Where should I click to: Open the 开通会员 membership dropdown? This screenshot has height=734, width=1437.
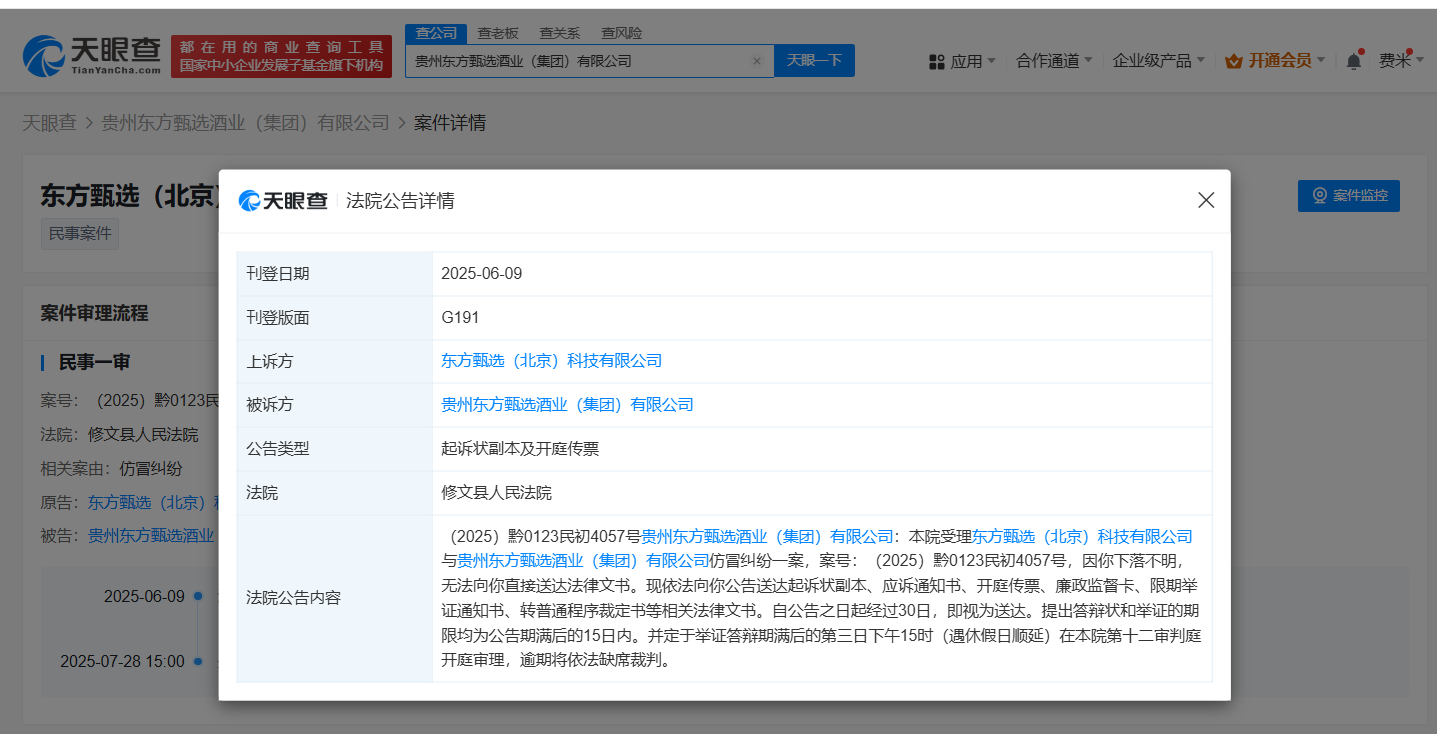click(x=1275, y=61)
